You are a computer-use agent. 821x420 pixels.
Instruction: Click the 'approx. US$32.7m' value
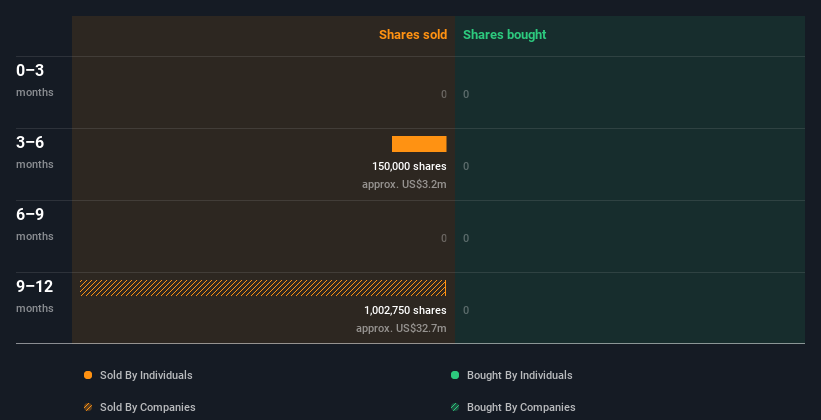coord(401,328)
